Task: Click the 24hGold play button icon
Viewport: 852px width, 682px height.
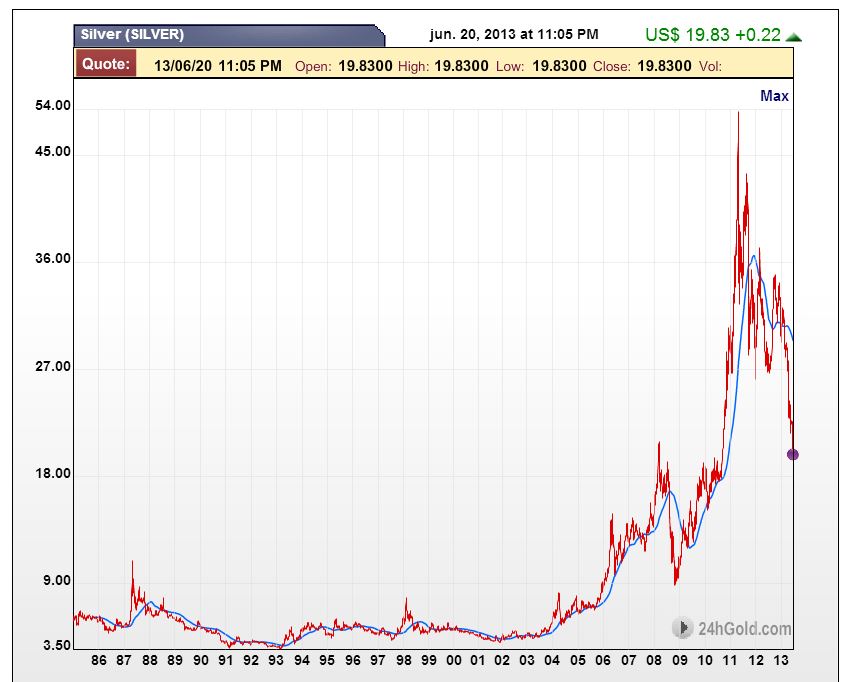Action: [682, 628]
